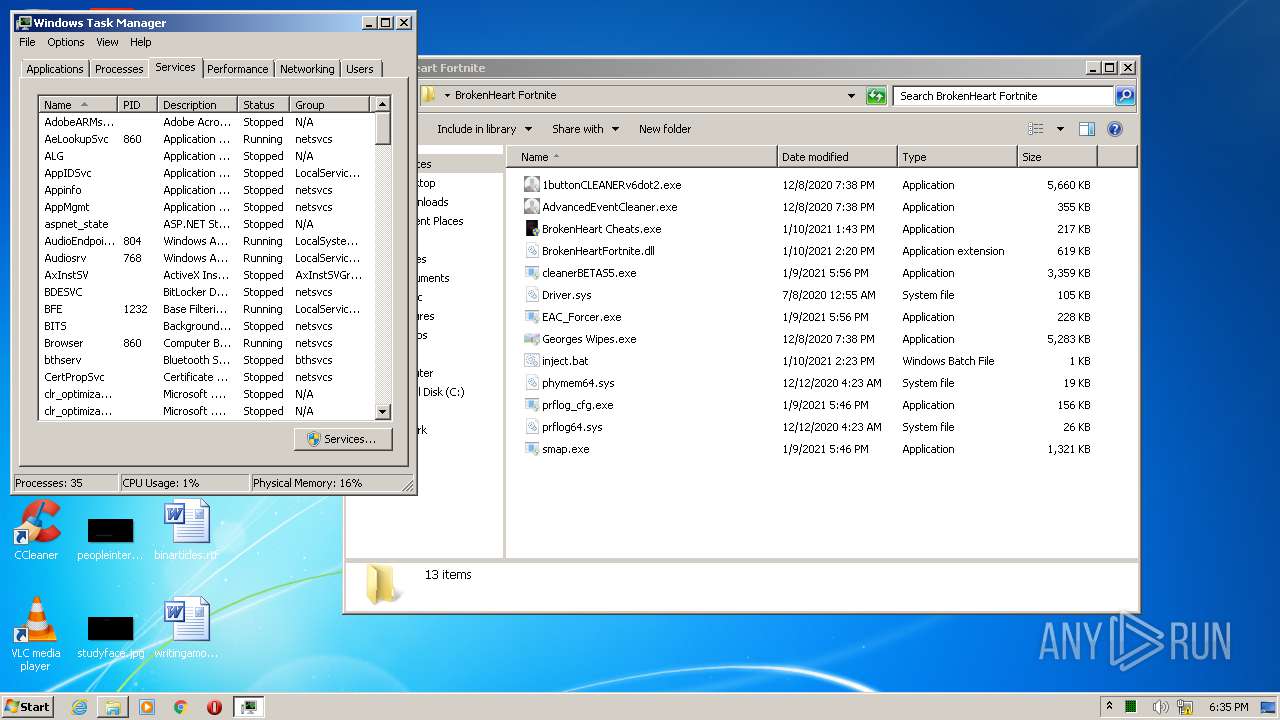Click the Windows Media Player taskbar icon
Screen dimensions: 1280x720
(147, 707)
